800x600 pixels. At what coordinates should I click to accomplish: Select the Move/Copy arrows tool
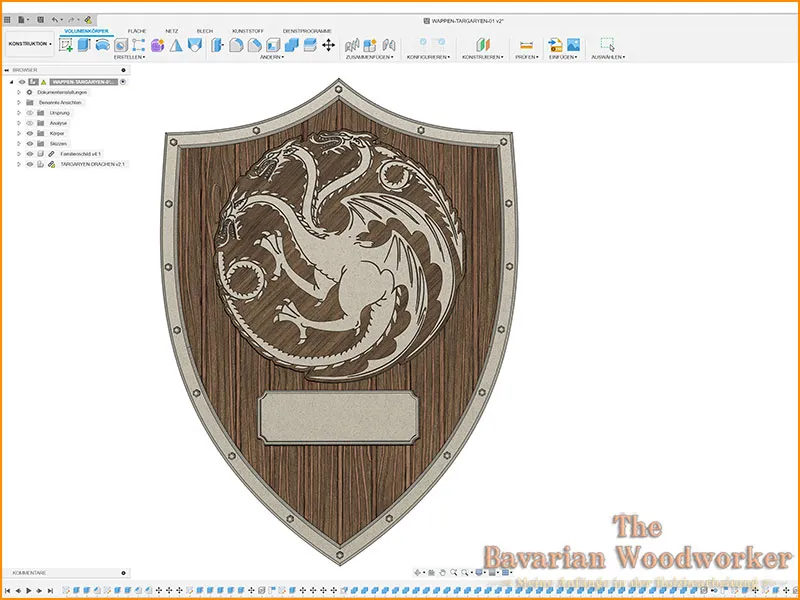click(x=329, y=45)
